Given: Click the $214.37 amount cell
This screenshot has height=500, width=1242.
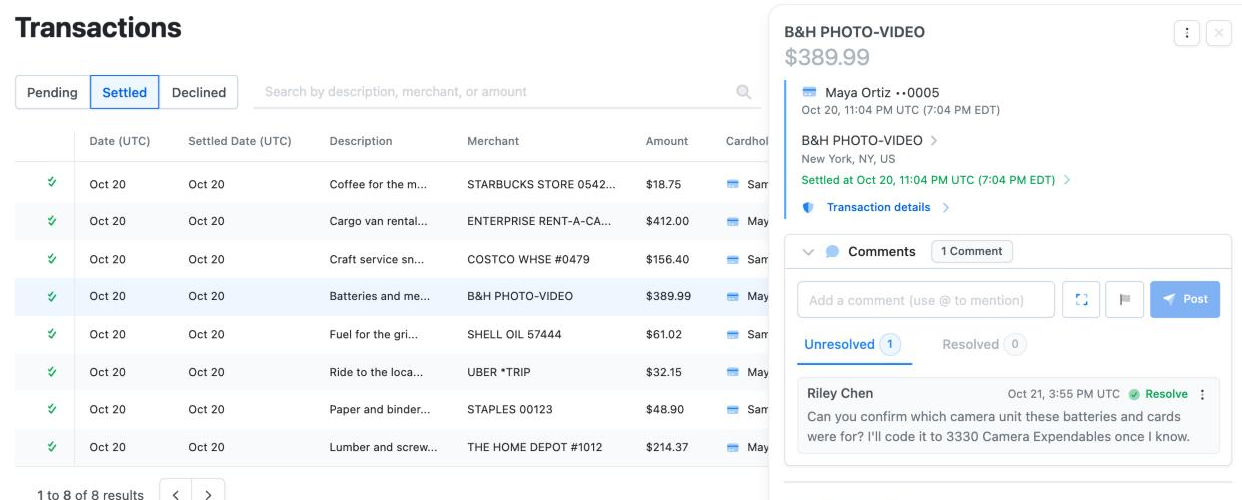Looking at the screenshot, I should tap(667, 447).
